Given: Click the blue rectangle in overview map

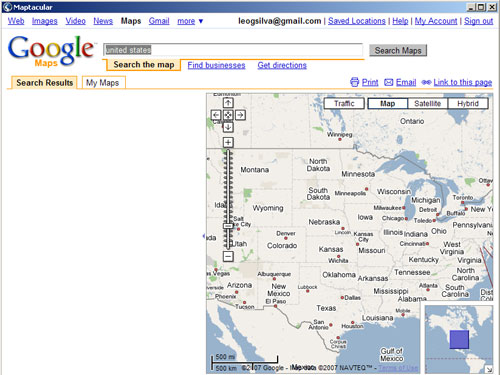Looking at the screenshot, I should (x=459, y=339).
